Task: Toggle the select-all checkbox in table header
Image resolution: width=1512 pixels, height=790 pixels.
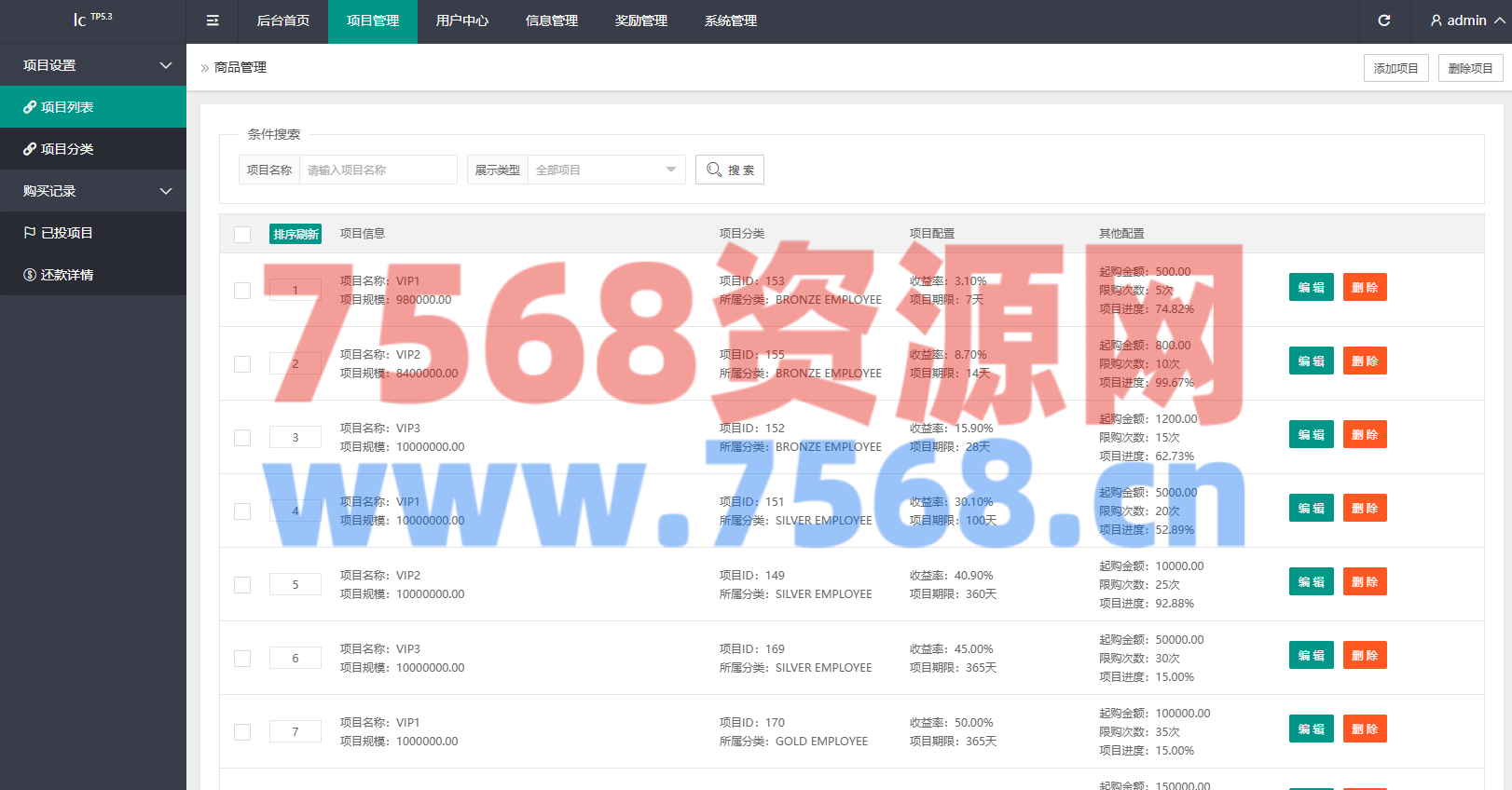Action: (242, 235)
